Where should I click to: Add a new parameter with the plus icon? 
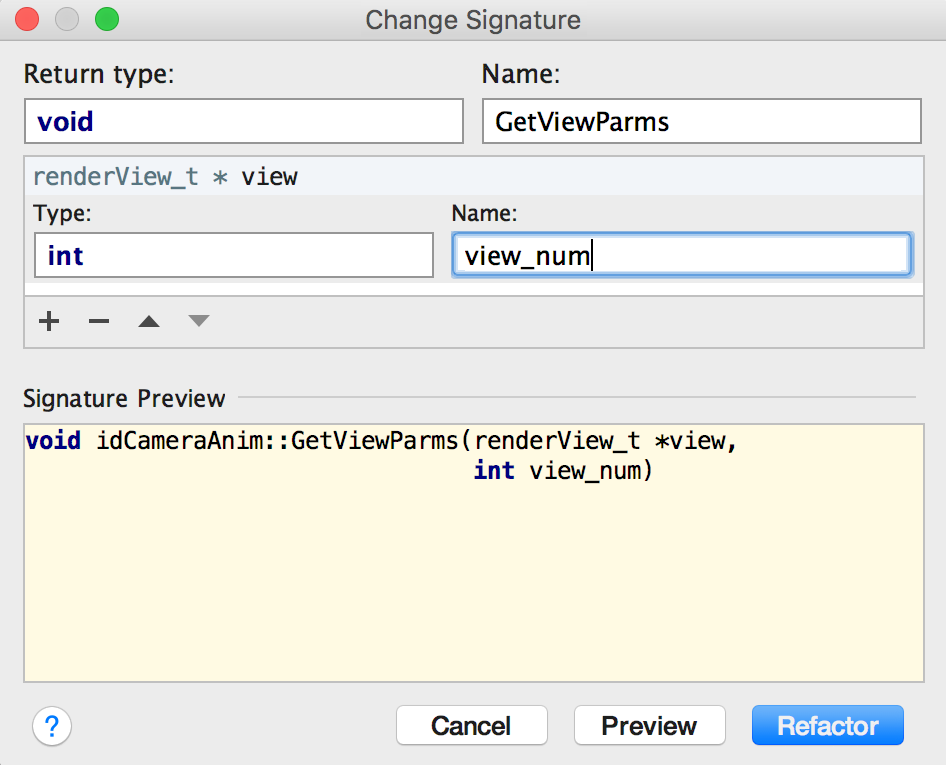click(x=49, y=321)
